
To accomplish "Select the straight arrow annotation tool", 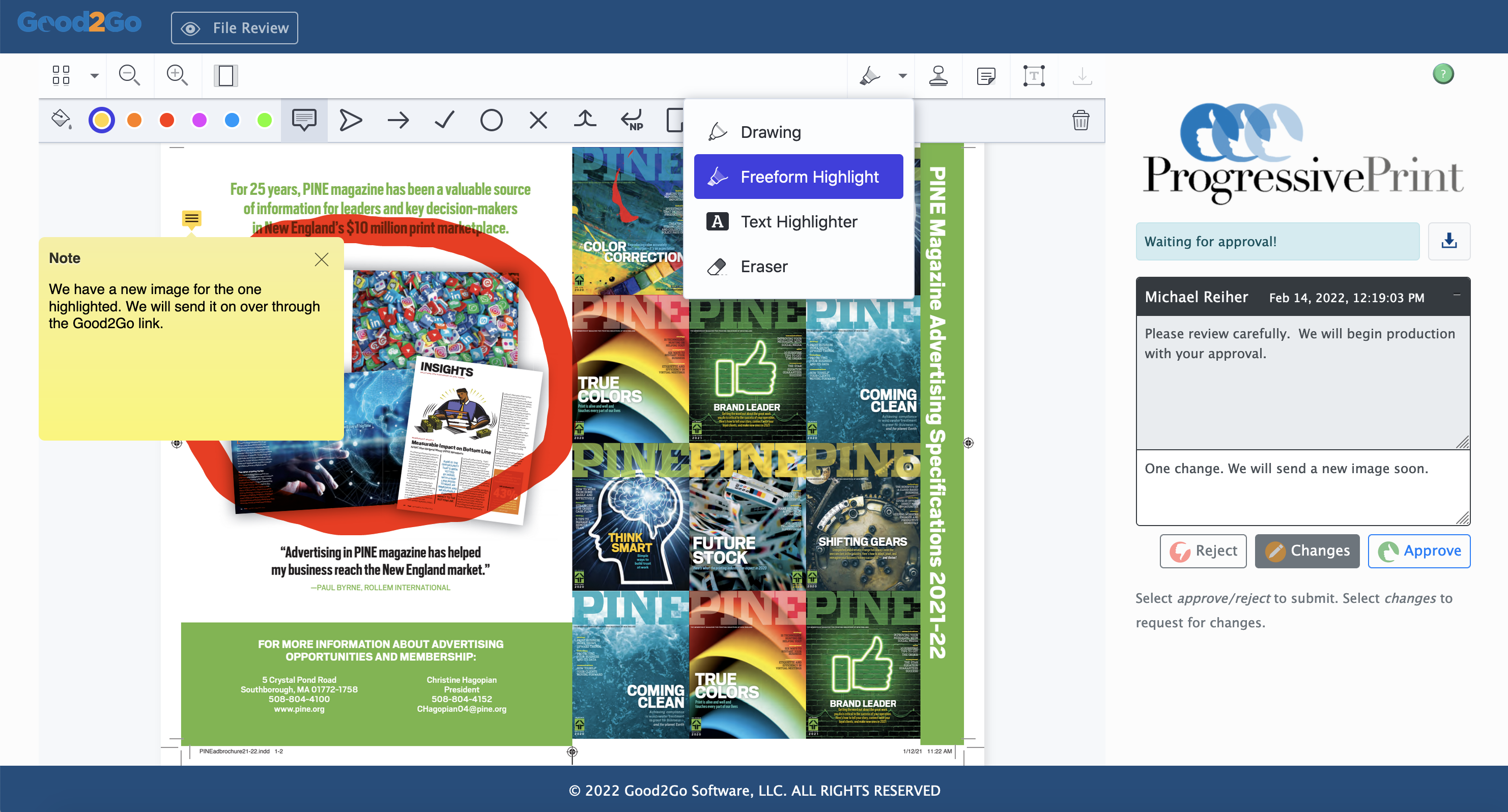I will tap(398, 121).
